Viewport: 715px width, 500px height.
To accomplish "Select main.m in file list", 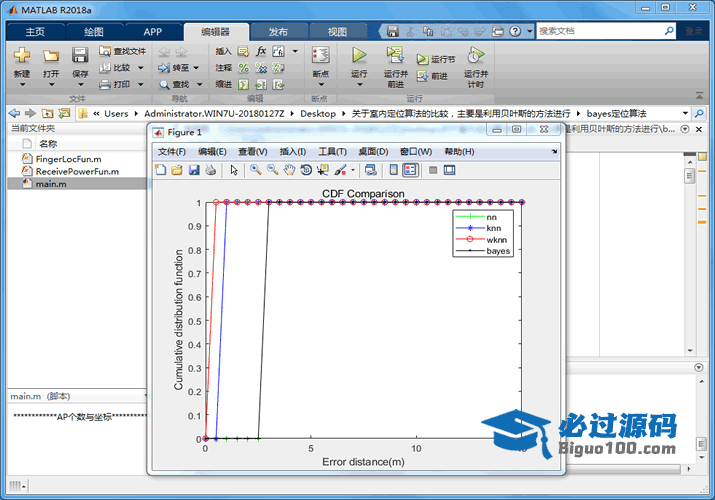I will pyautogui.click(x=51, y=184).
